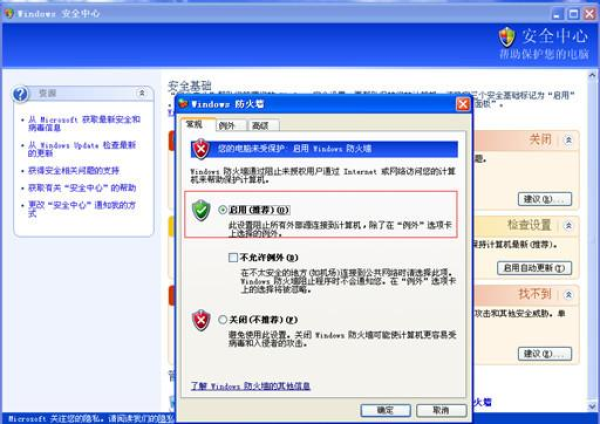This screenshot has width=600, height=424.
Task: Click the 找不到 status text
Action: click(x=535, y=294)
